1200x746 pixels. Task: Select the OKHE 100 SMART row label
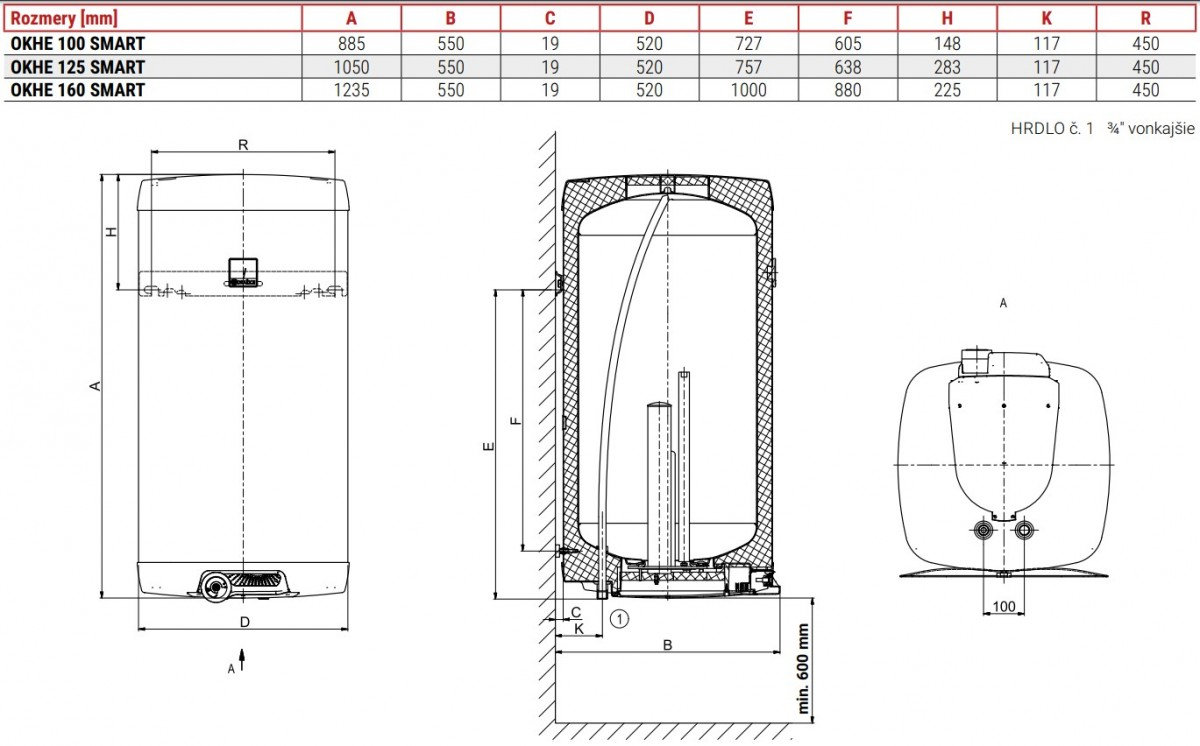pyautogui.click(x=77, y=43)
